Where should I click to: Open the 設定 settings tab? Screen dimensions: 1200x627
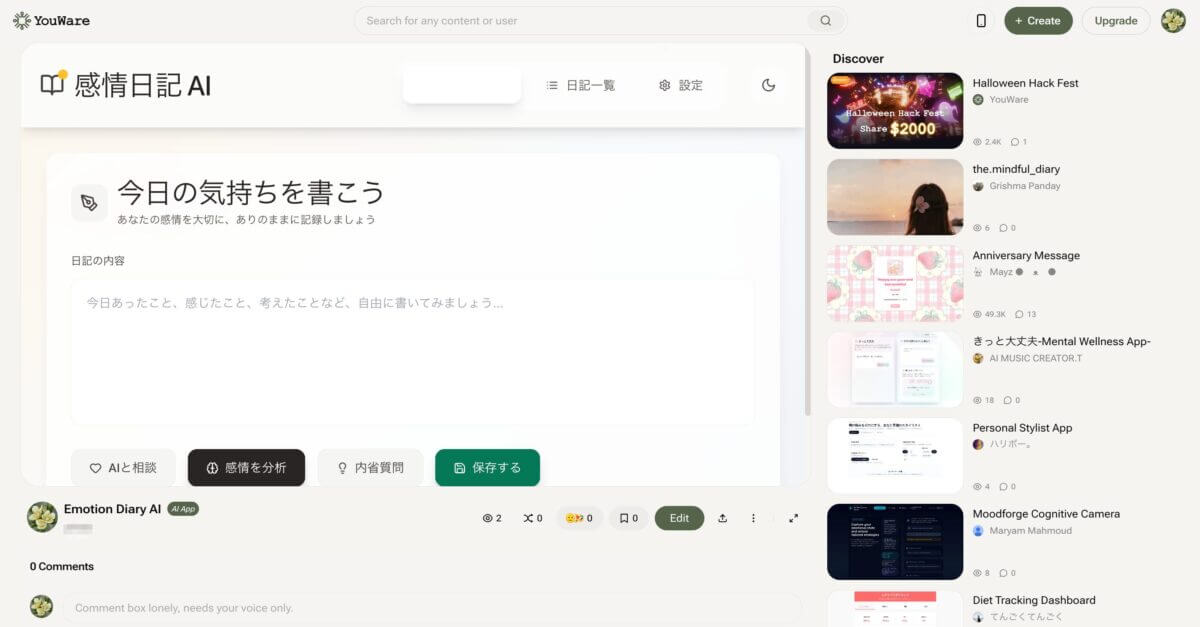(x=680, y=85)
